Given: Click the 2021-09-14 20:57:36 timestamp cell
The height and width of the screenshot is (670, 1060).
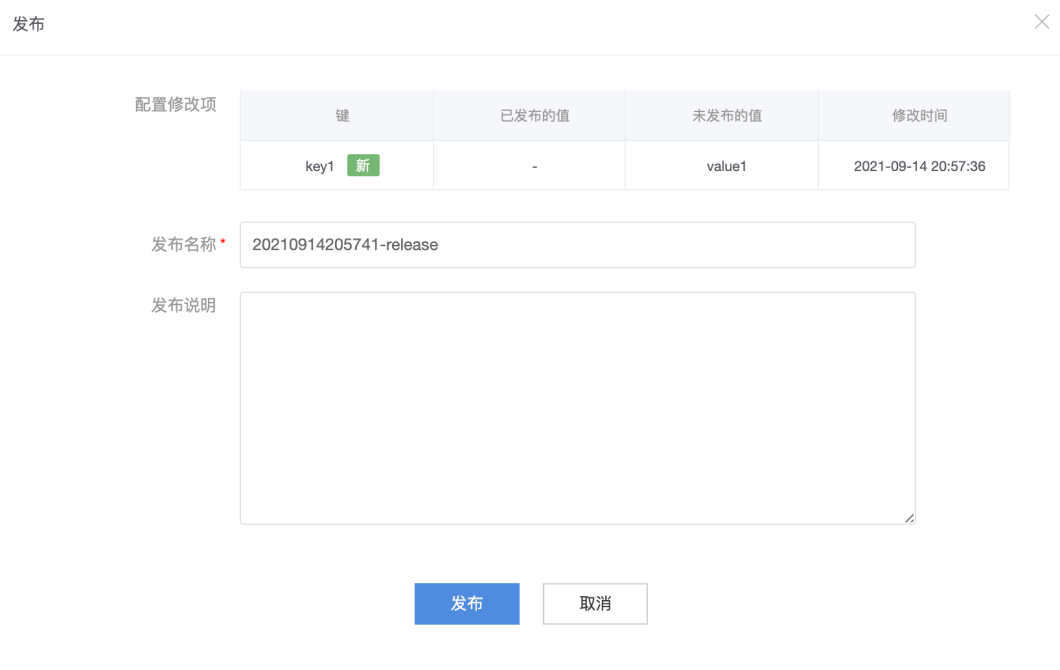Looking at the screenshot, I should pos(919,167).
